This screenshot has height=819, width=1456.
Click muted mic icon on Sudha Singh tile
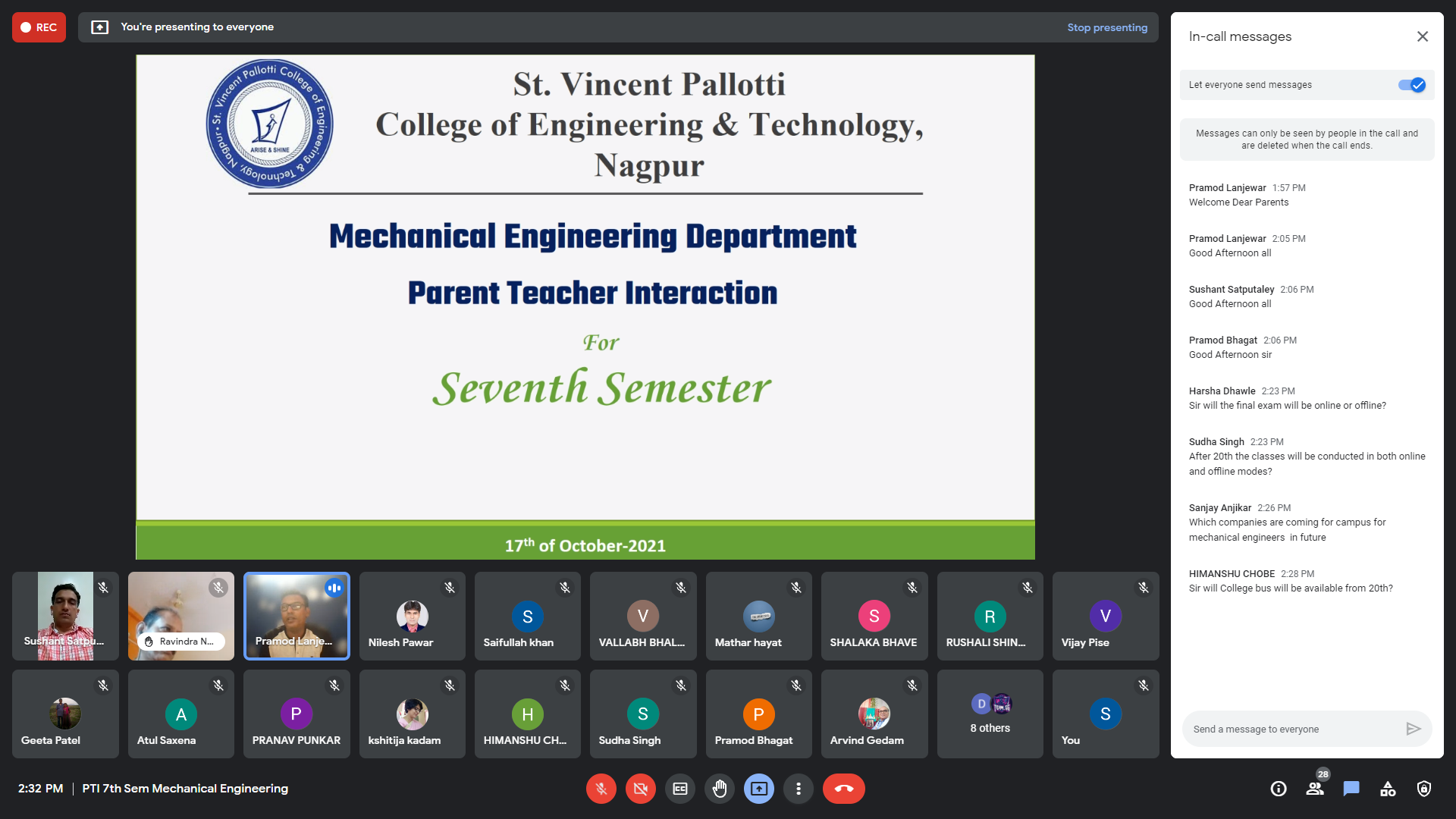pos(681,686)
